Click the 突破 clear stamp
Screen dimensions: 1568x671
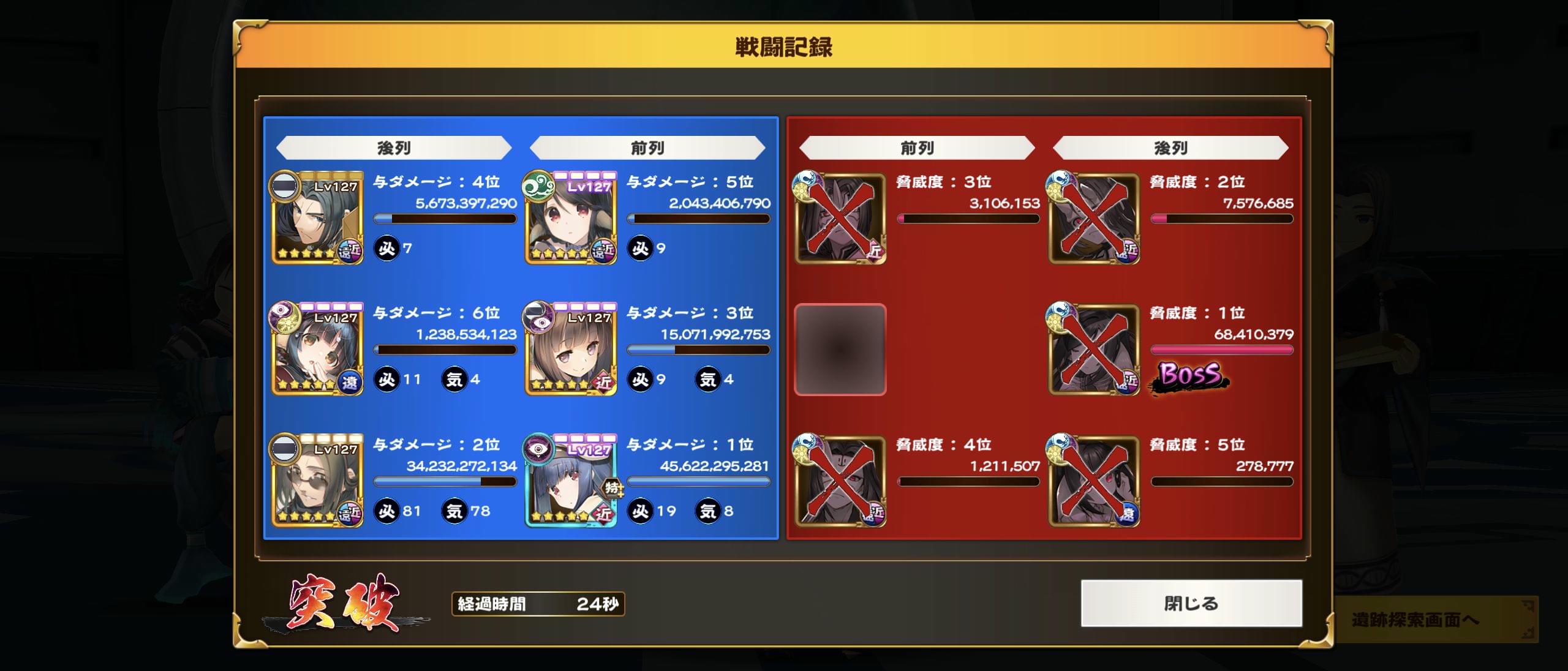pyautogui.click(x=345, y=603)
